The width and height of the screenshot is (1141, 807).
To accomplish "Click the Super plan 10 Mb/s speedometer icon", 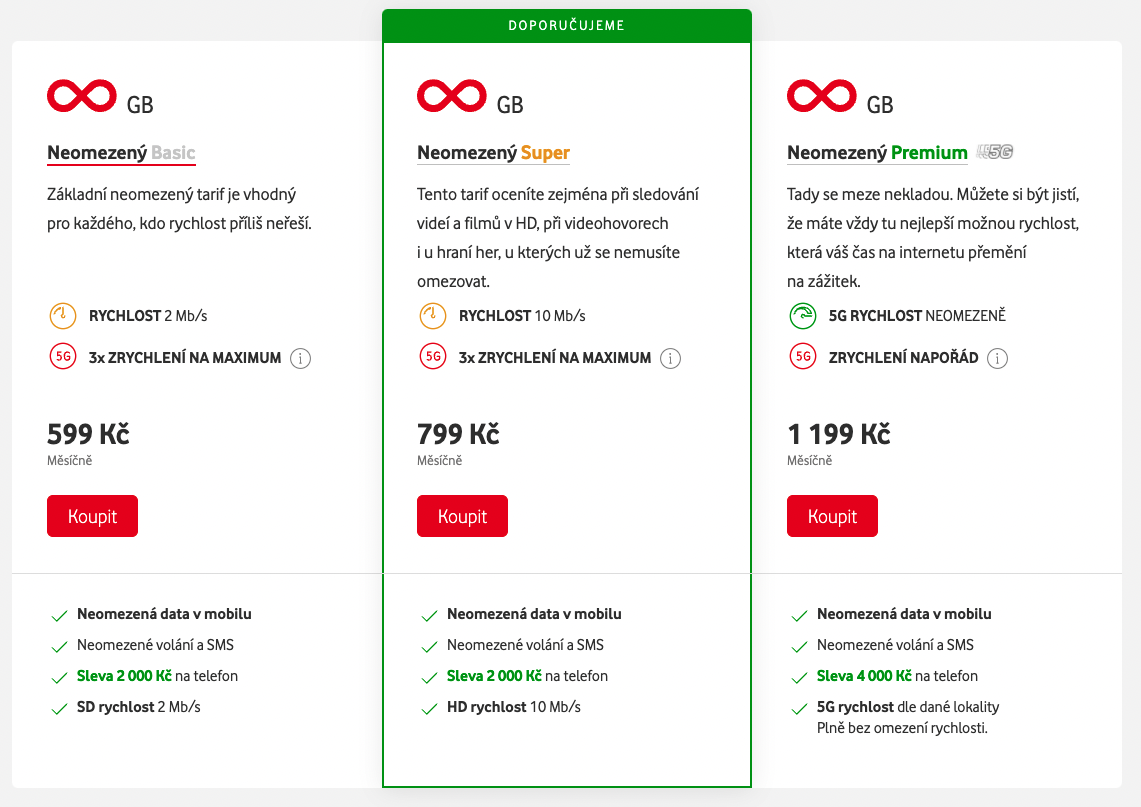I will [x=432, y=316].
